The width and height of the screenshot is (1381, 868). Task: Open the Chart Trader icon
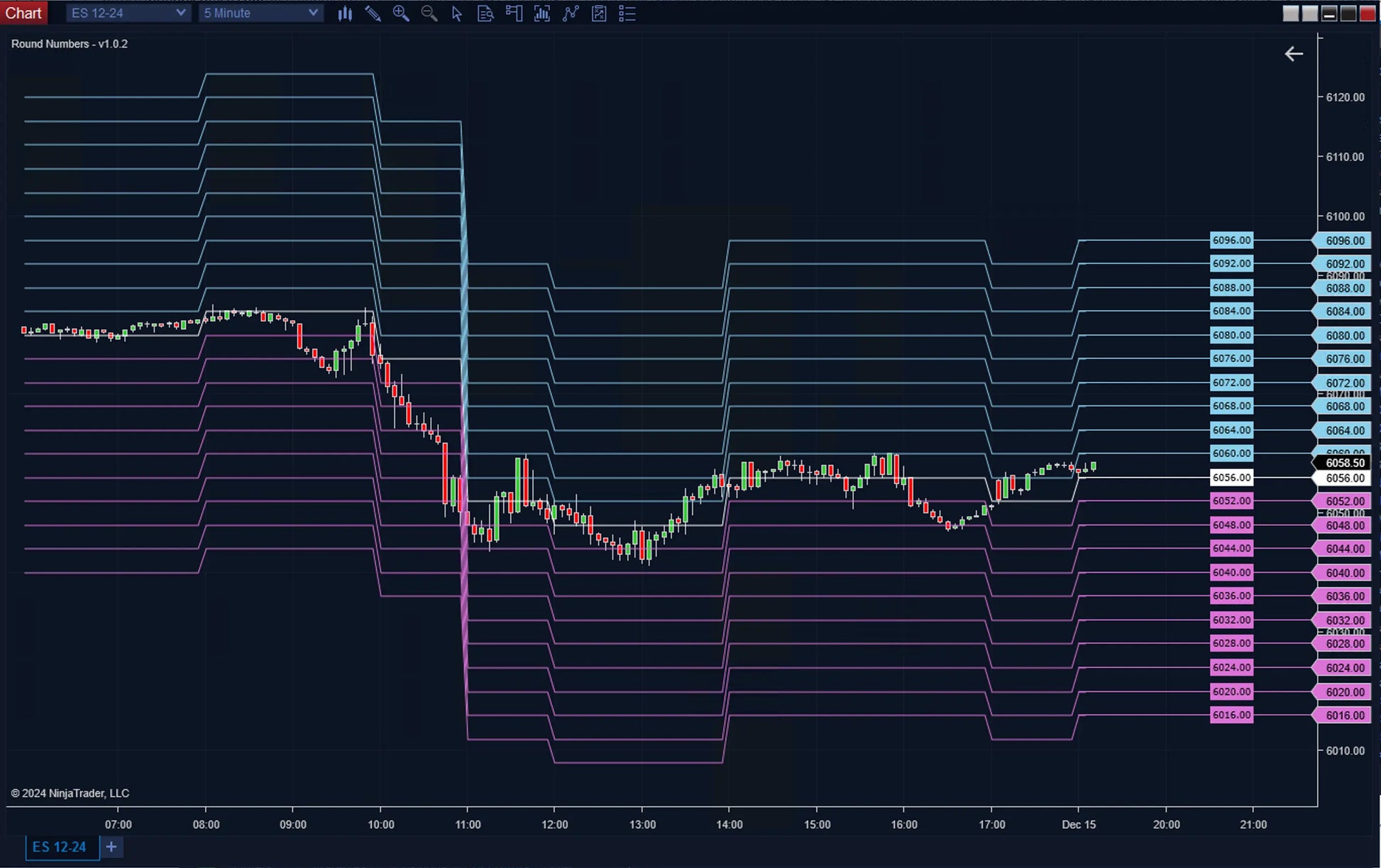514,13
